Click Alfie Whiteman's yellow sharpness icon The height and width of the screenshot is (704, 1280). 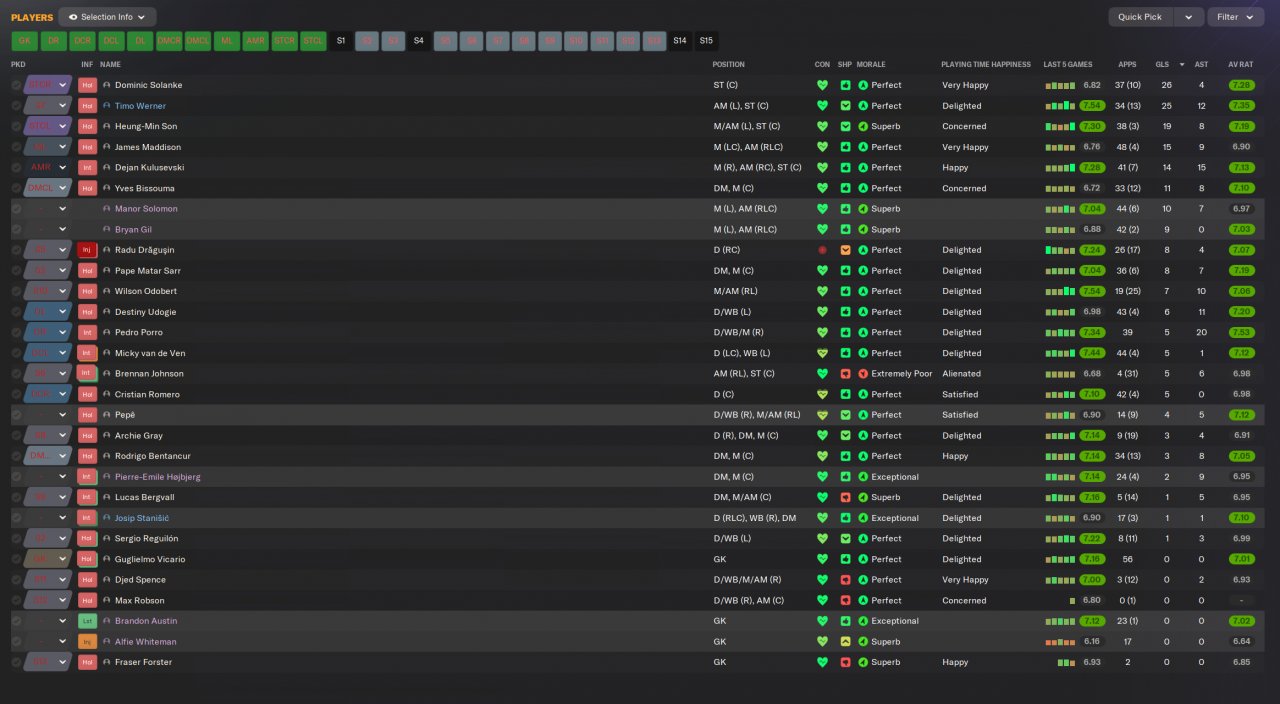point(845,642)
